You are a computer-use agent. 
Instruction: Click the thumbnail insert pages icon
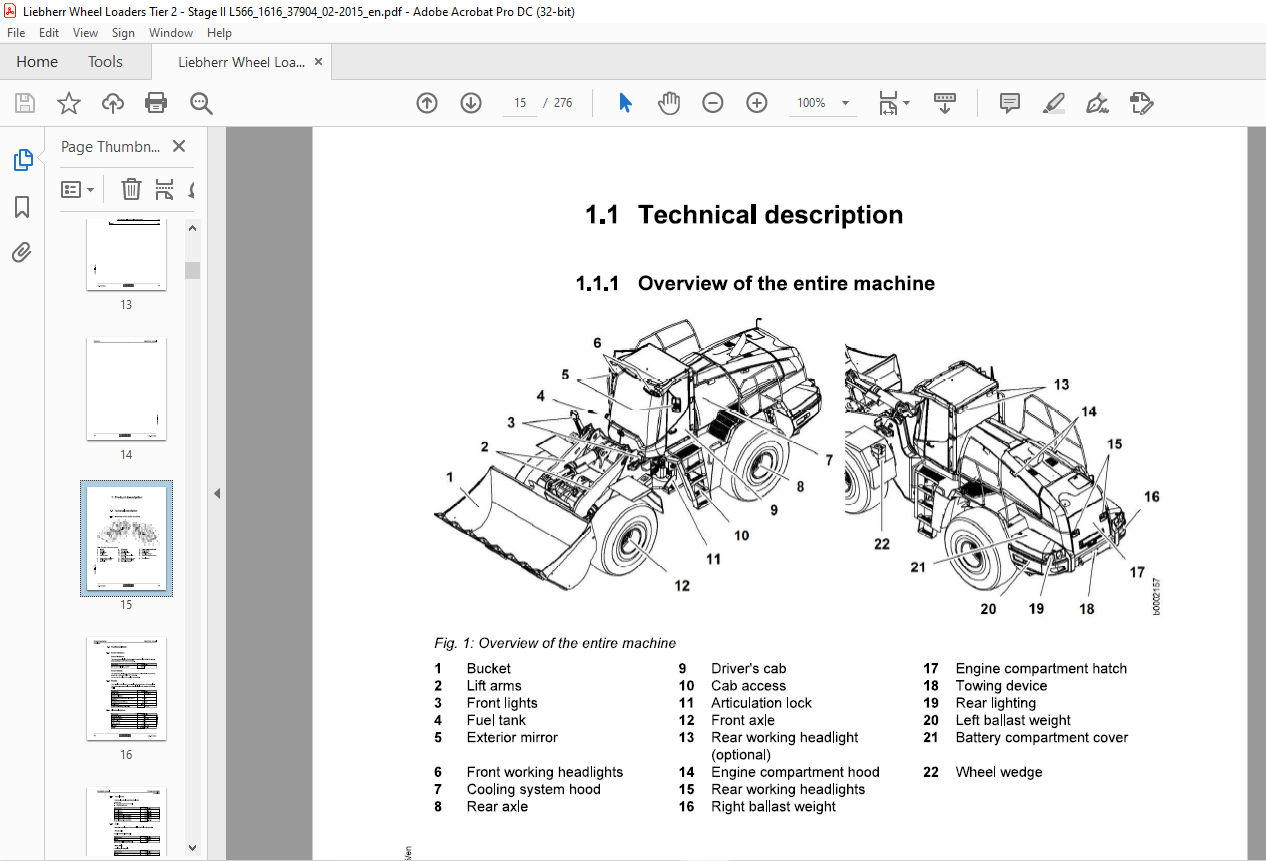pyautogui.click(x=165, y=189)
